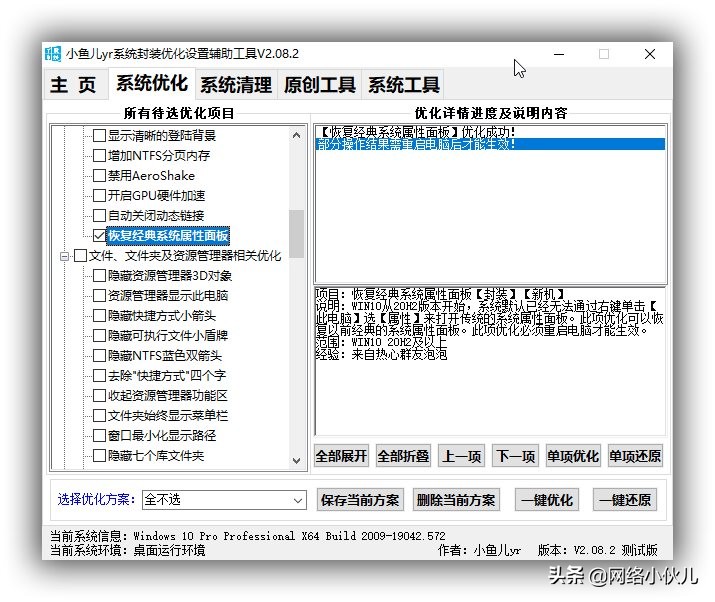
Task: Tick the 禁用AeroShake checkbox
Action: tap(99, 176)
